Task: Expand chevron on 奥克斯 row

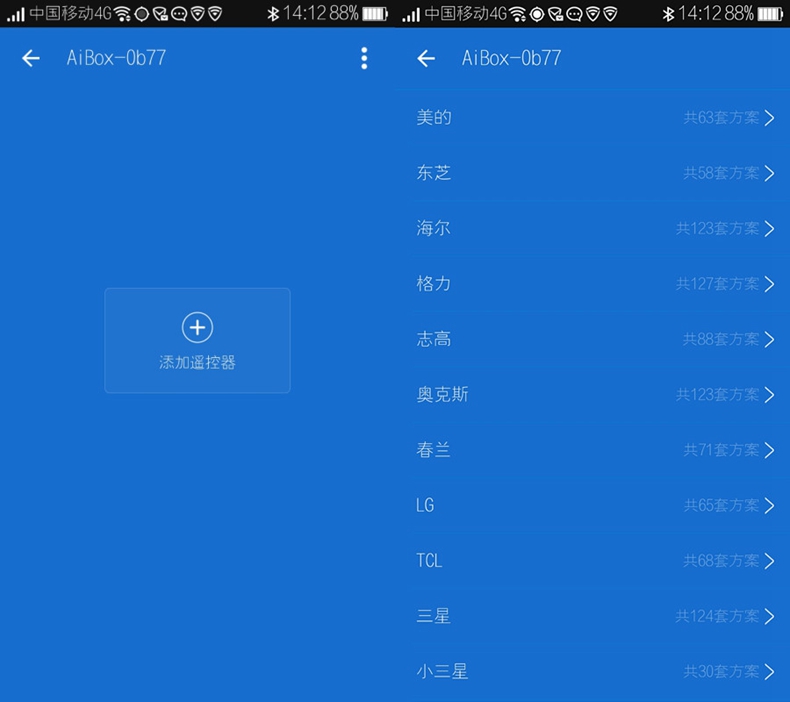Action: point(769,395)
